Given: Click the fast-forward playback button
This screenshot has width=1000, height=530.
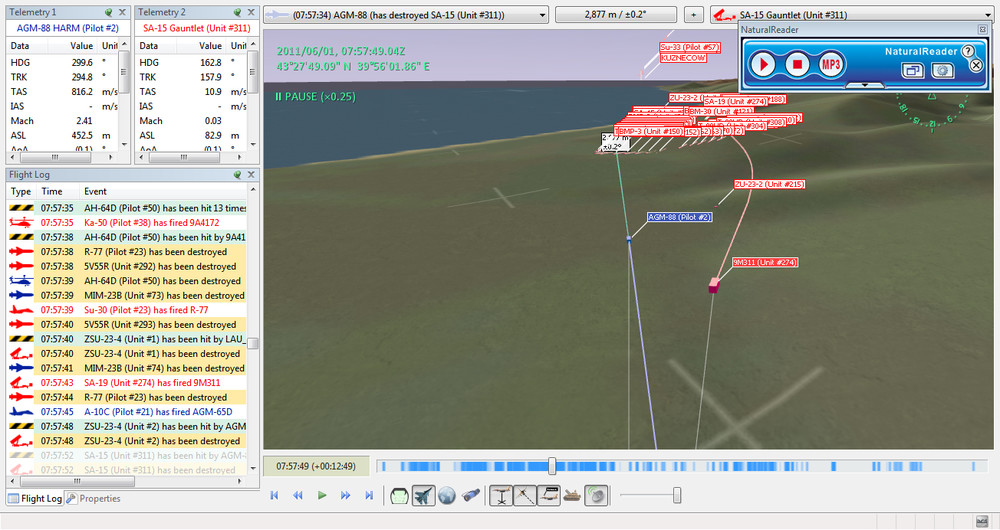Looking at the screenshot, I should click(x=345, y=496).
